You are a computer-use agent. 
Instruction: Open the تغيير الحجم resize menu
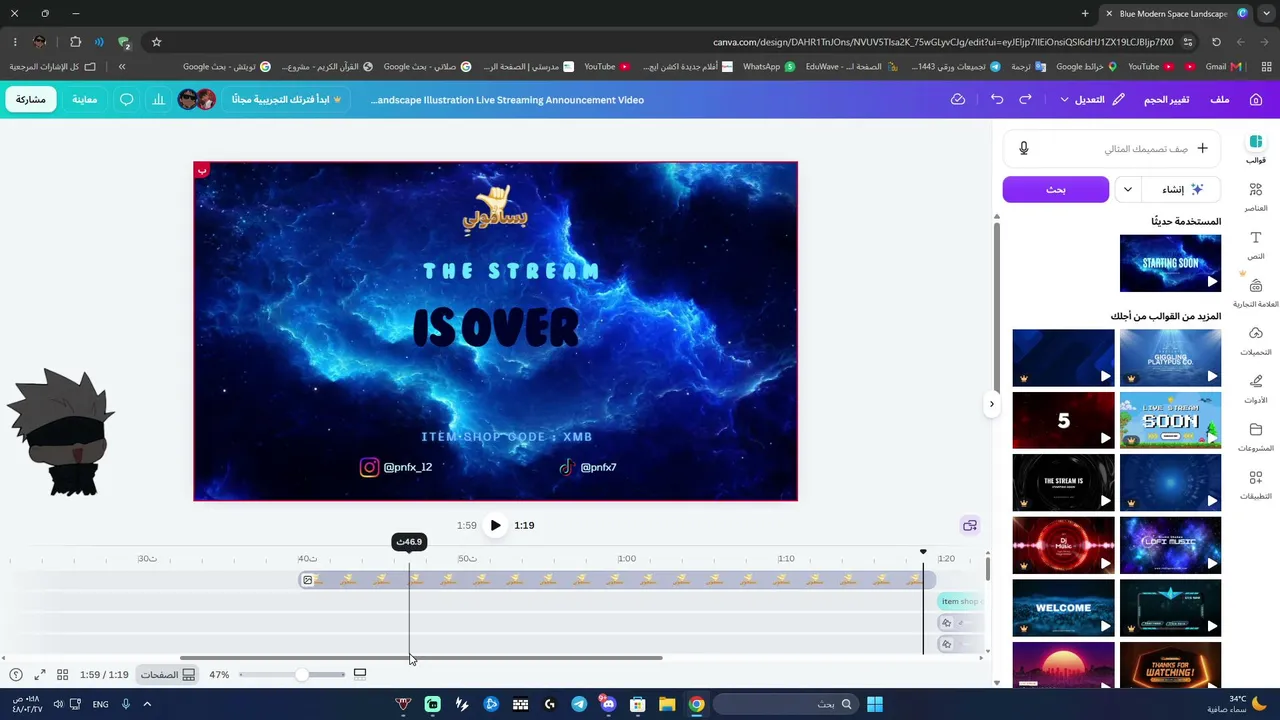point(1166,100)
